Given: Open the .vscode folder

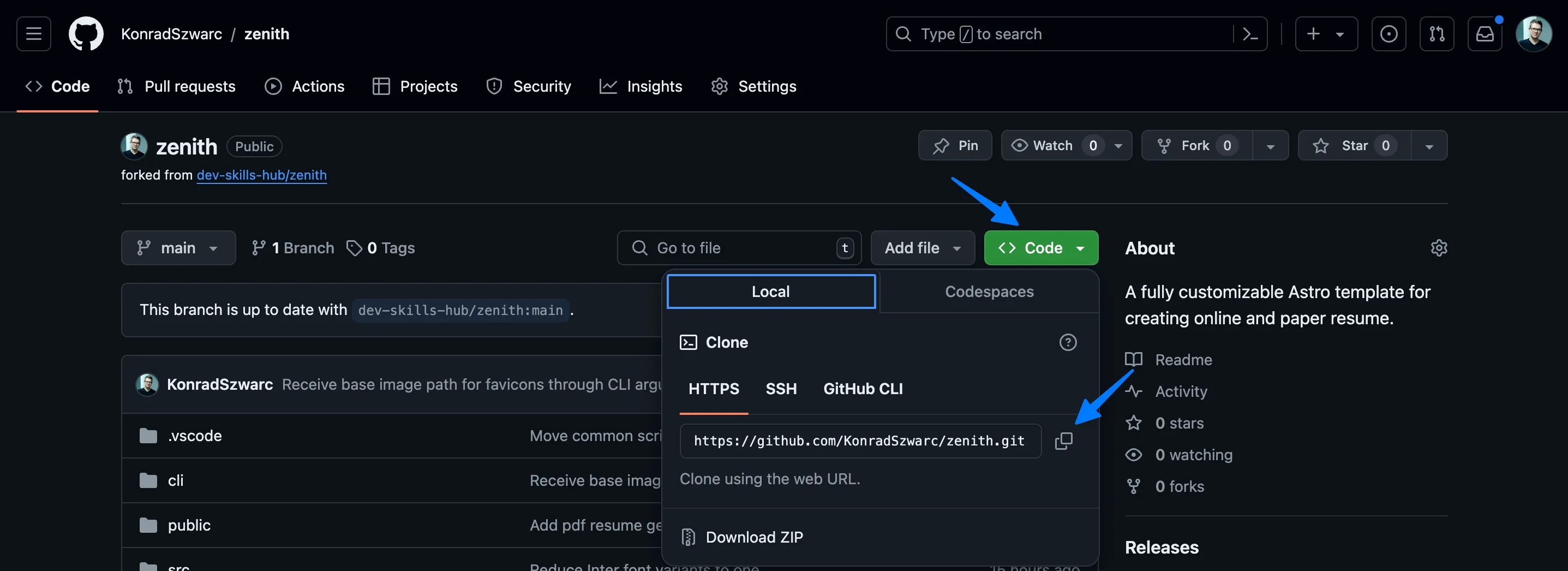Looking at the screenshot, I should 195,436.
